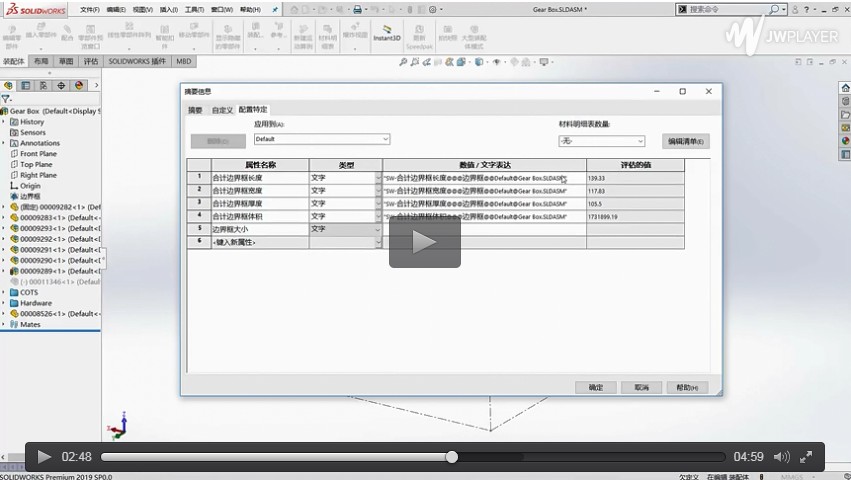Open the PropertyManager tab icon
The width and height of the screenshot is (851, 480).
click(27, 85)
